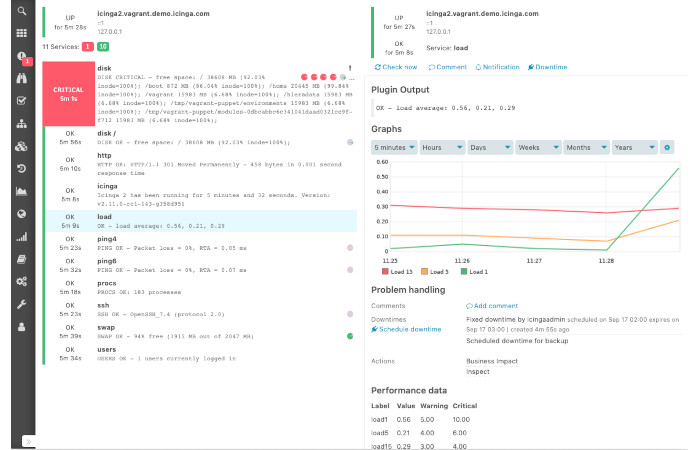700x450 pixels.
Task: Click the area chart icon in sidebar
Action: pyautogui.click(x=21, y=192)
